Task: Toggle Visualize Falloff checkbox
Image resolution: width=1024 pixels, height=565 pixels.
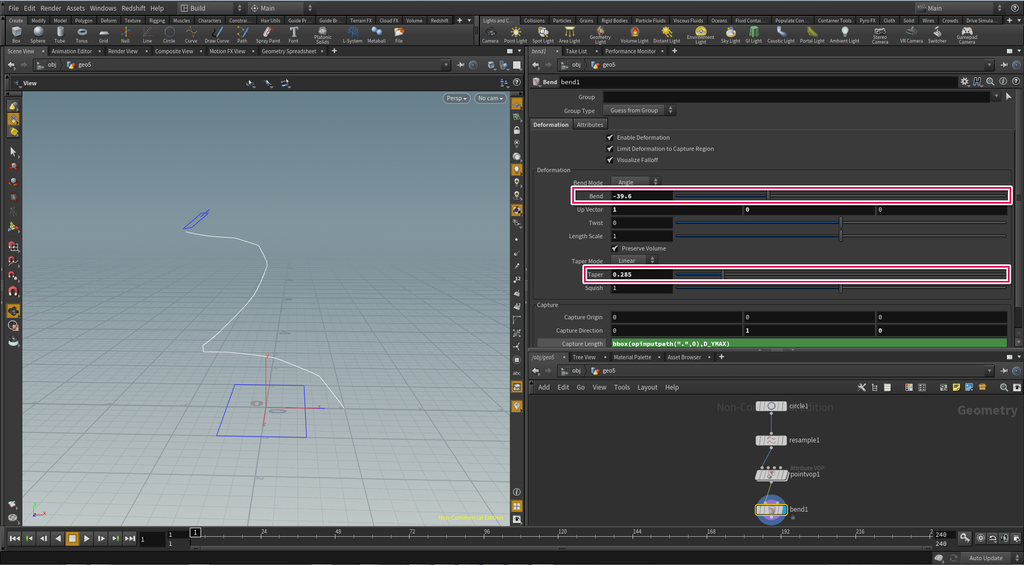Action: [610, 160]
